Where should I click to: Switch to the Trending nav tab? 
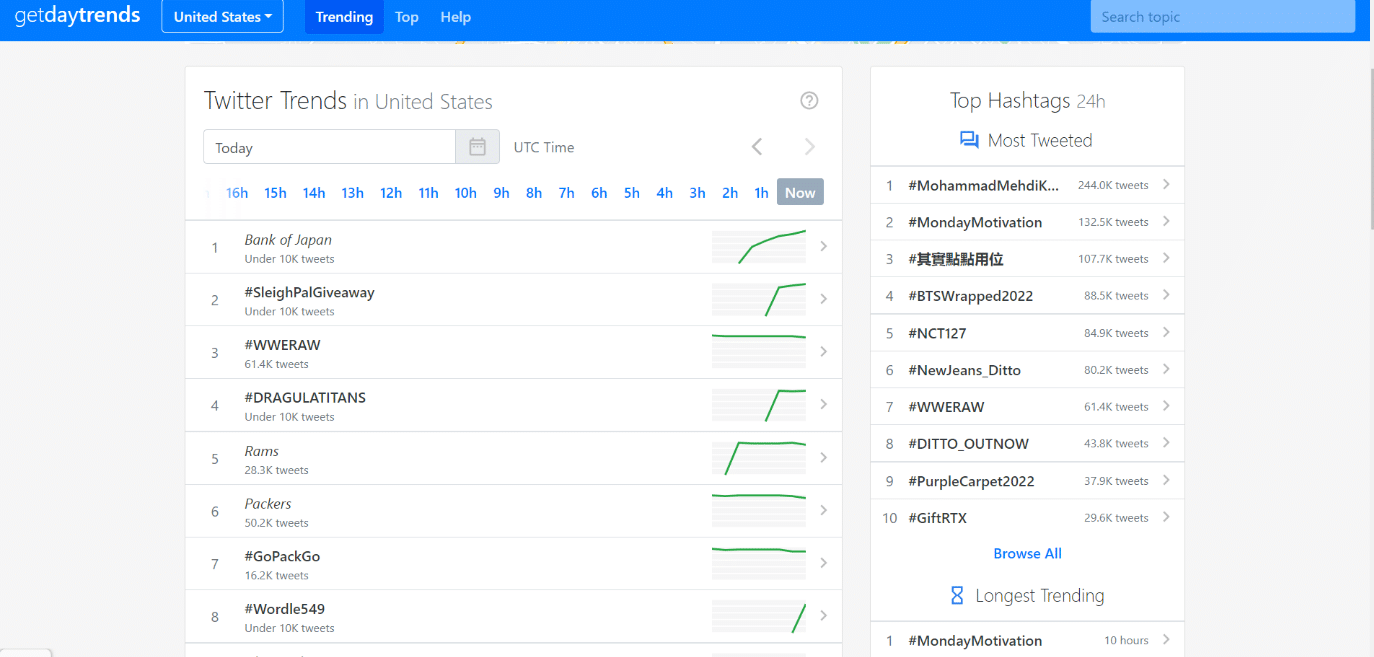344,17
